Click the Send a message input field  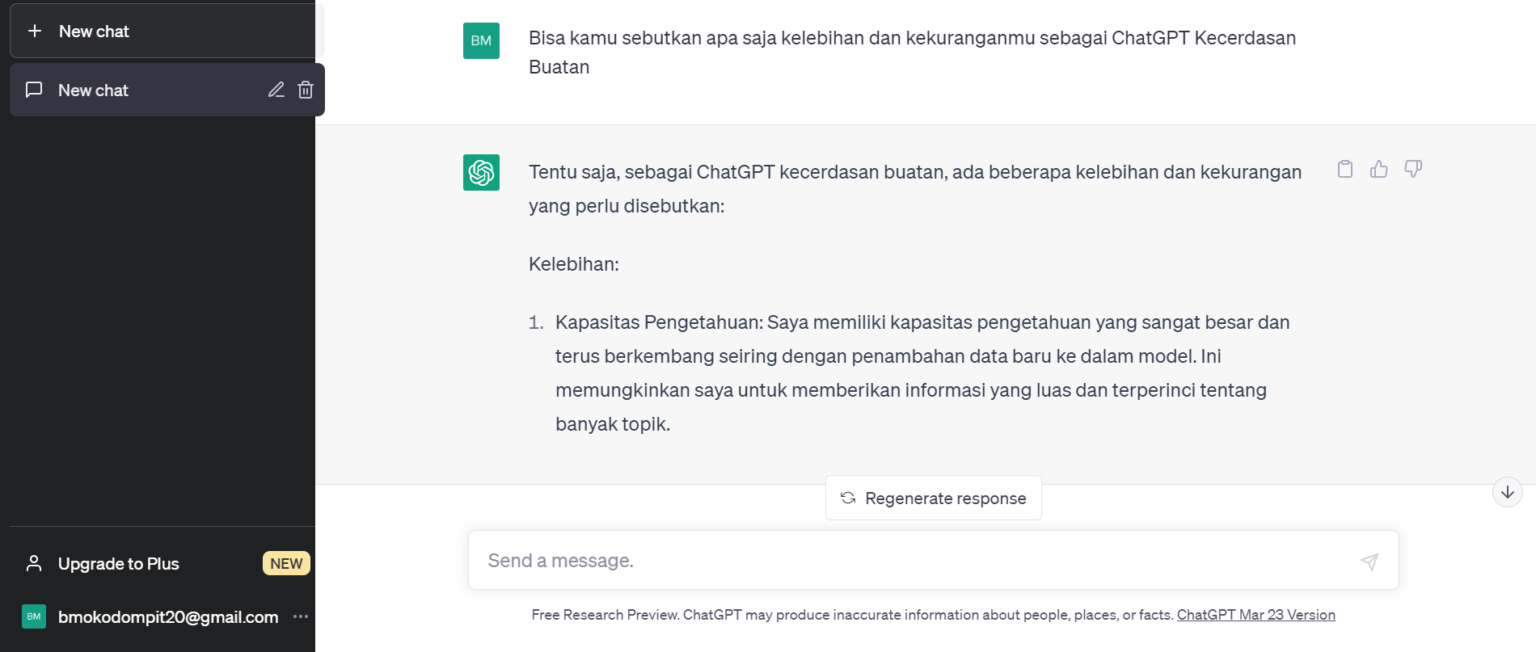pyautogui.click(x=900, y=560)
